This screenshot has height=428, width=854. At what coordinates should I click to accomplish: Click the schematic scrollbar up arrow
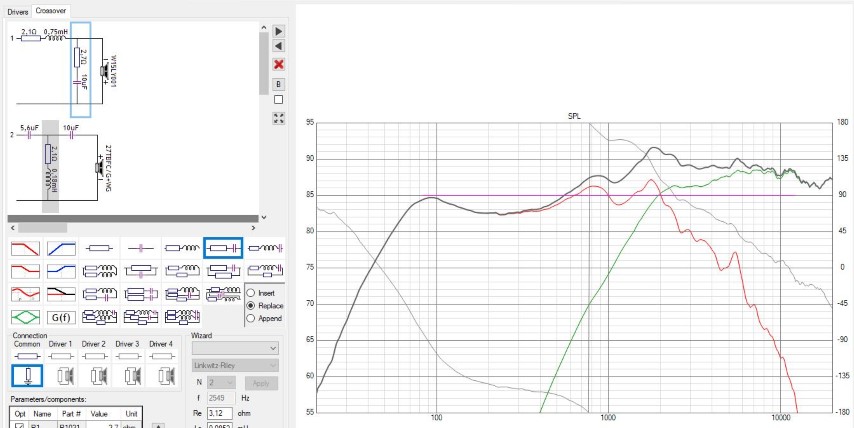click(264, 28)
